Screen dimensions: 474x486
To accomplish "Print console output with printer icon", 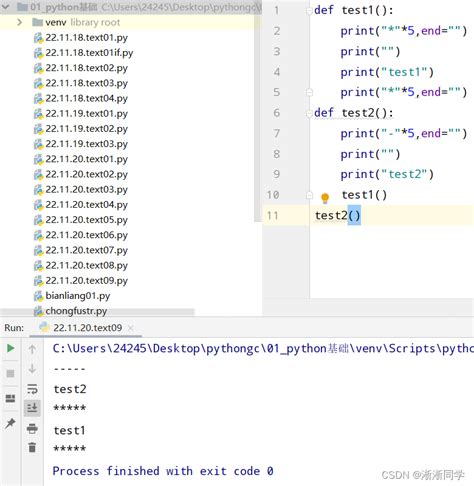I will (32, 428).
